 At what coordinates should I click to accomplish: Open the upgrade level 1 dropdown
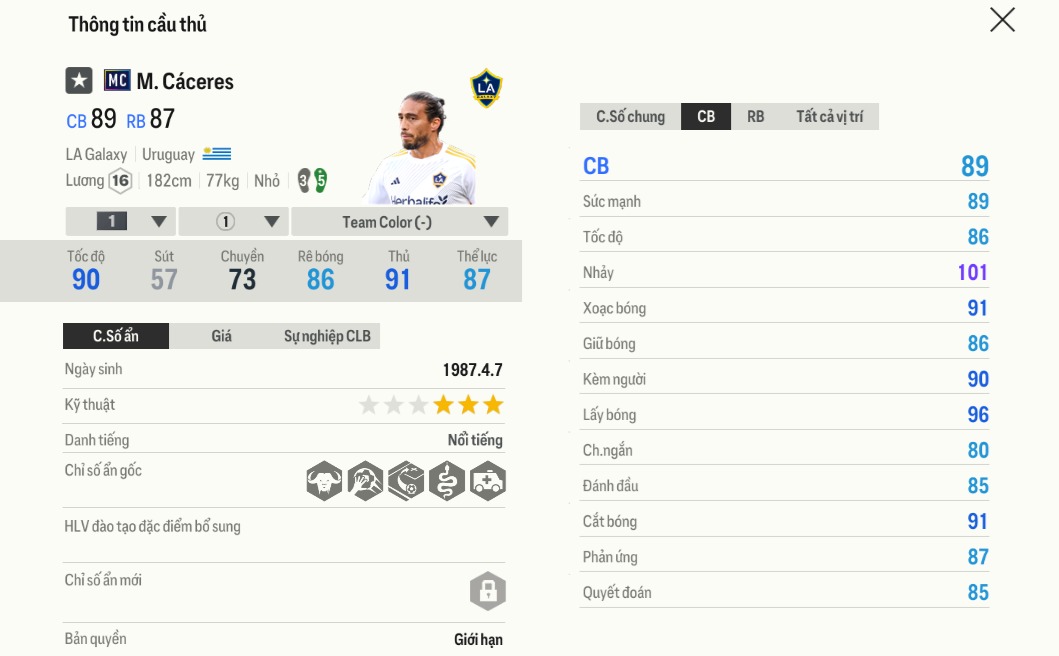(121, 222)
